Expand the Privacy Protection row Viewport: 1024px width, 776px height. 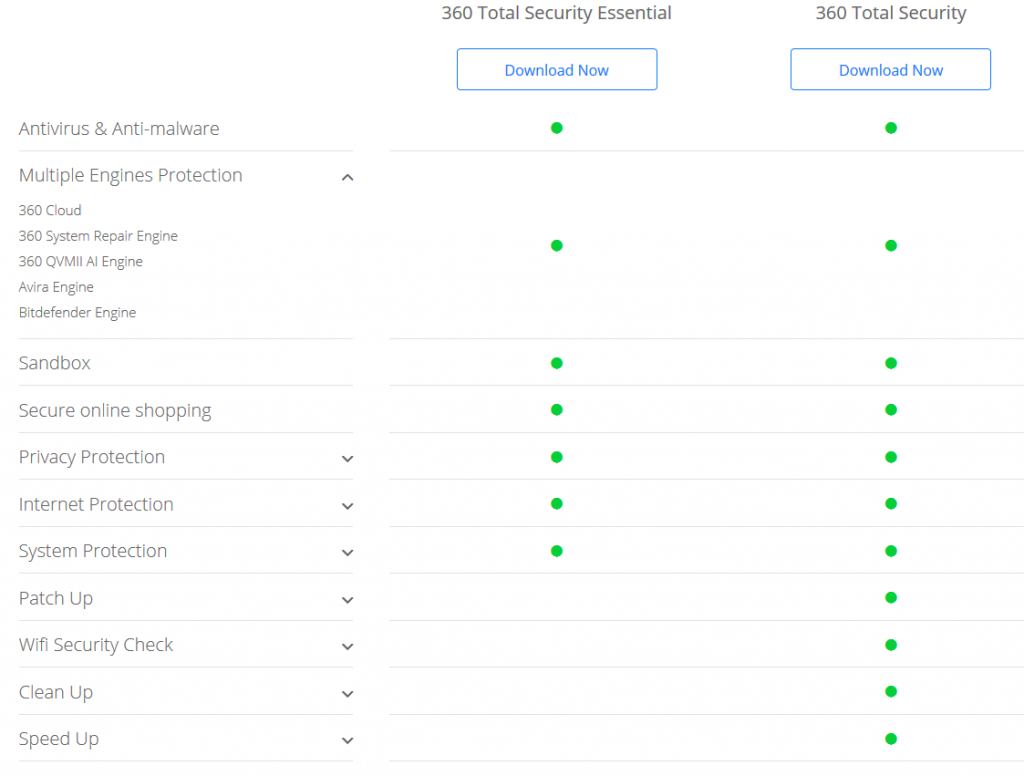coord(347,459)
